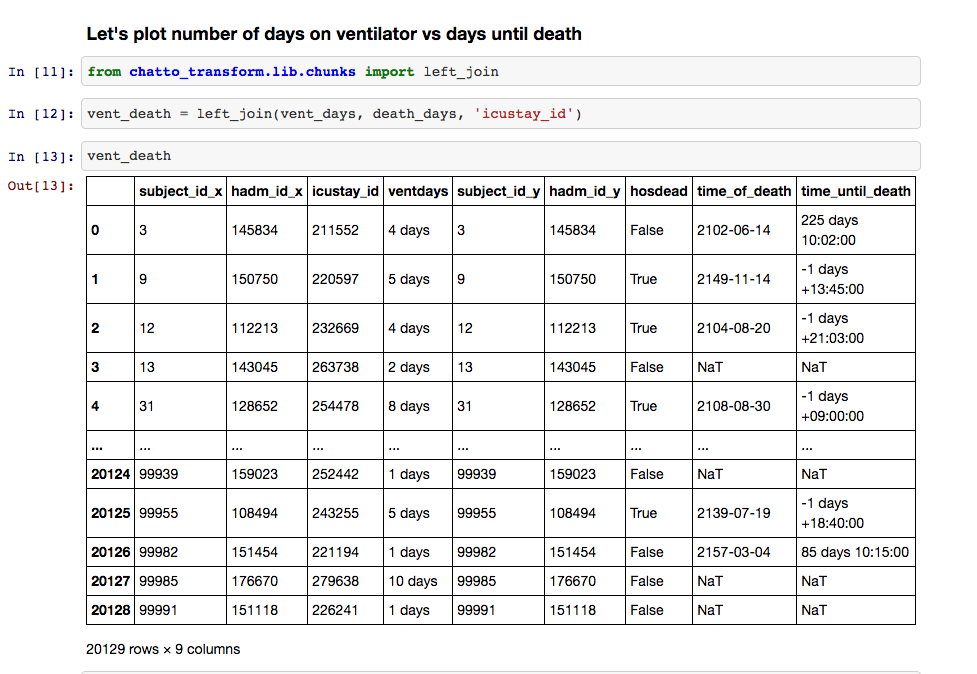Click the In [11] cell prompt

(41, 72)
